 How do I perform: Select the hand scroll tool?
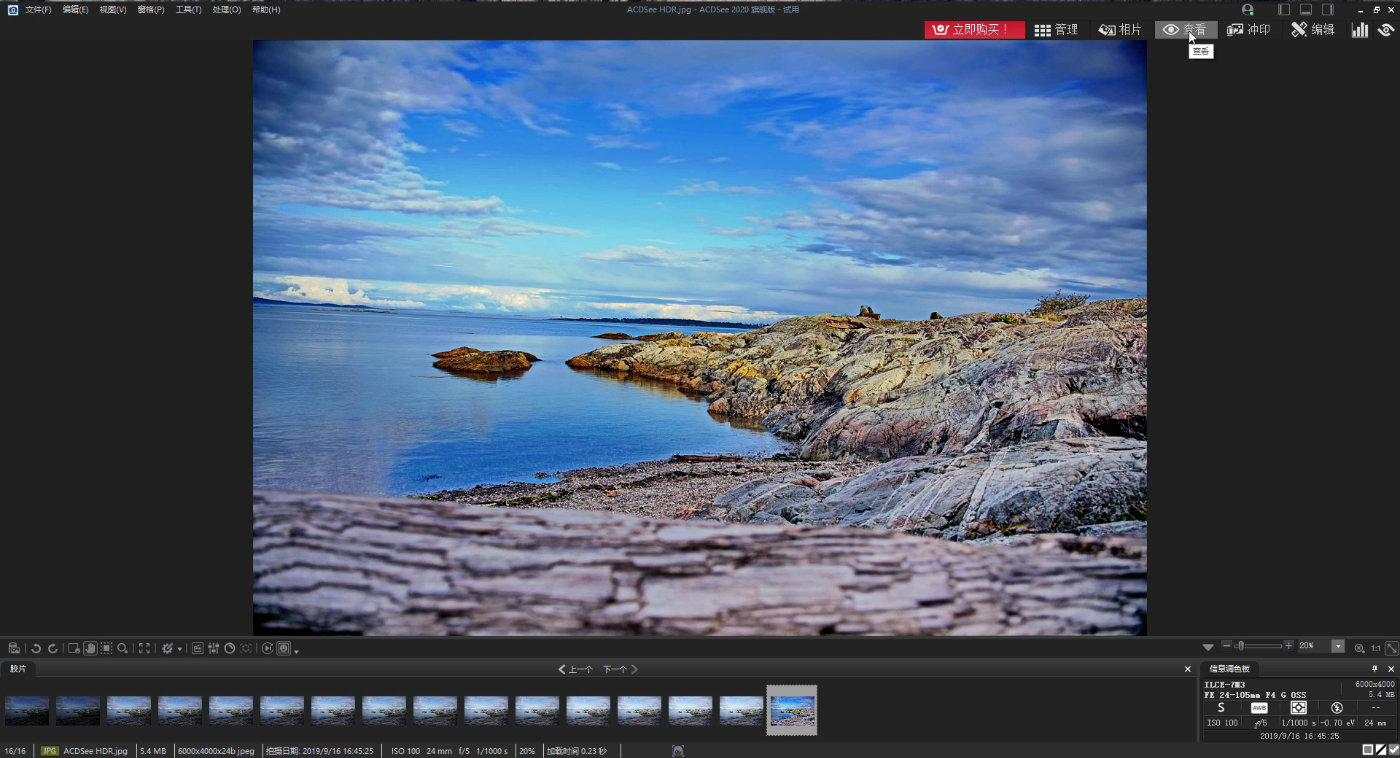[89, 648]
